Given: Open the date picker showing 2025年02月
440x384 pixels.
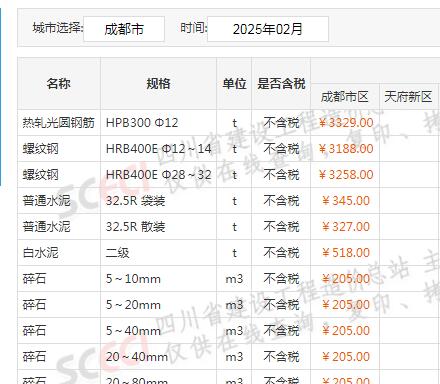Looking at the screenshot, I should pyautogui.click(x=268, y=29).
